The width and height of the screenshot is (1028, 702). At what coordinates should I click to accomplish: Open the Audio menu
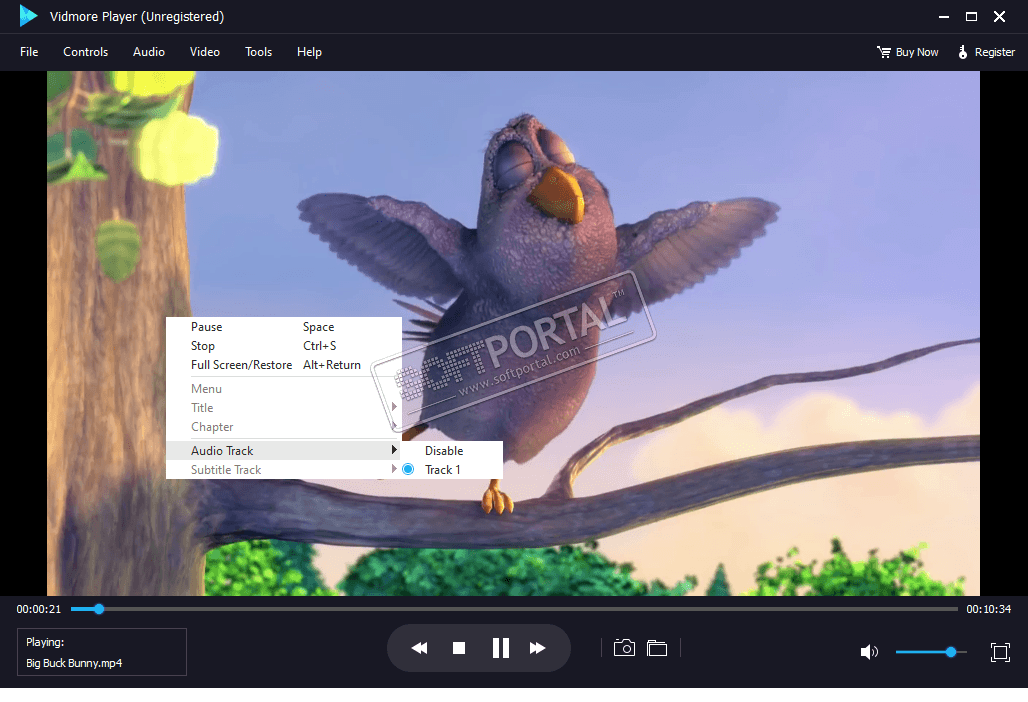[x=149, y=52]
